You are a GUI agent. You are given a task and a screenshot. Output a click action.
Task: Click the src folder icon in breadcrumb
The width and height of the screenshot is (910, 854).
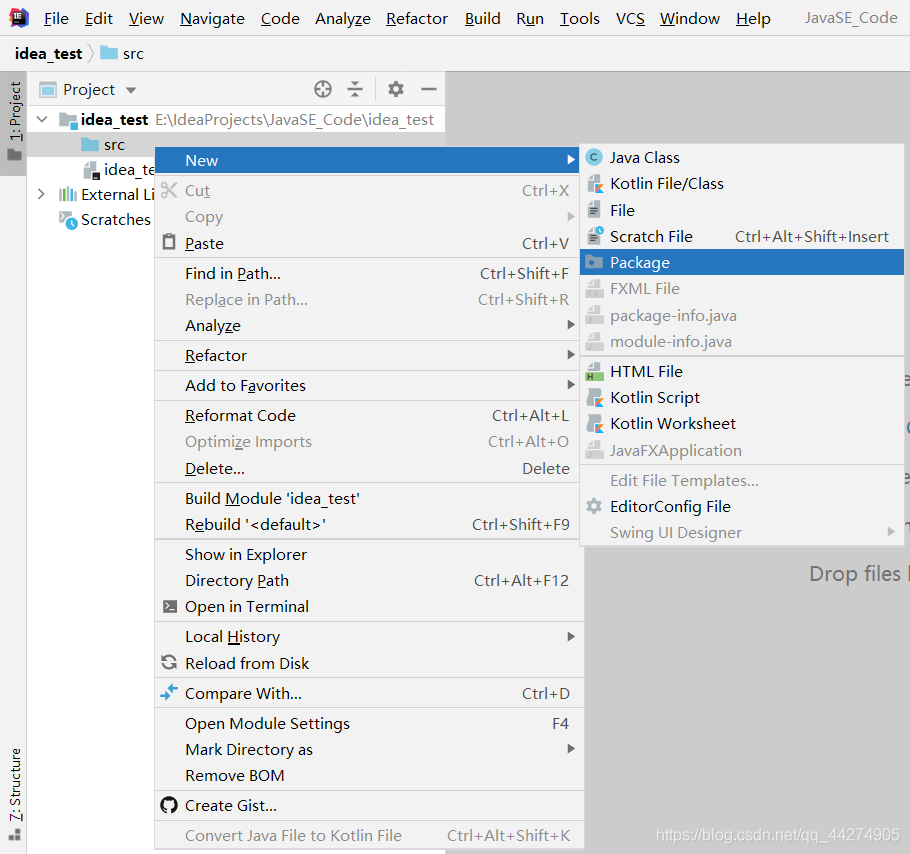pyautogui.click(x=109, y=53)
